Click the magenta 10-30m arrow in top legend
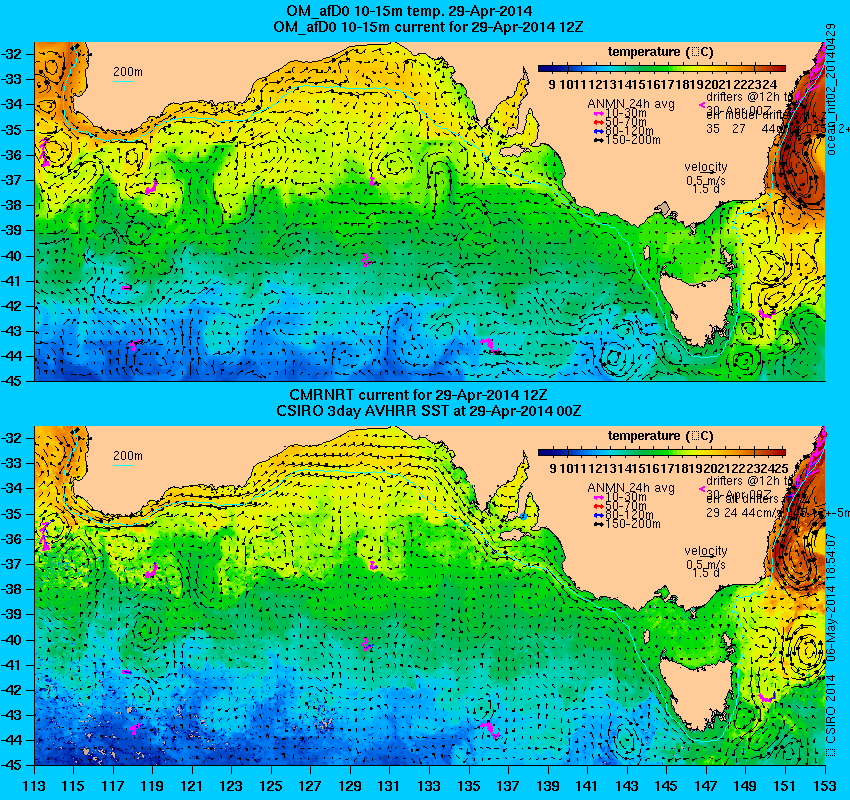 (599, 114)
